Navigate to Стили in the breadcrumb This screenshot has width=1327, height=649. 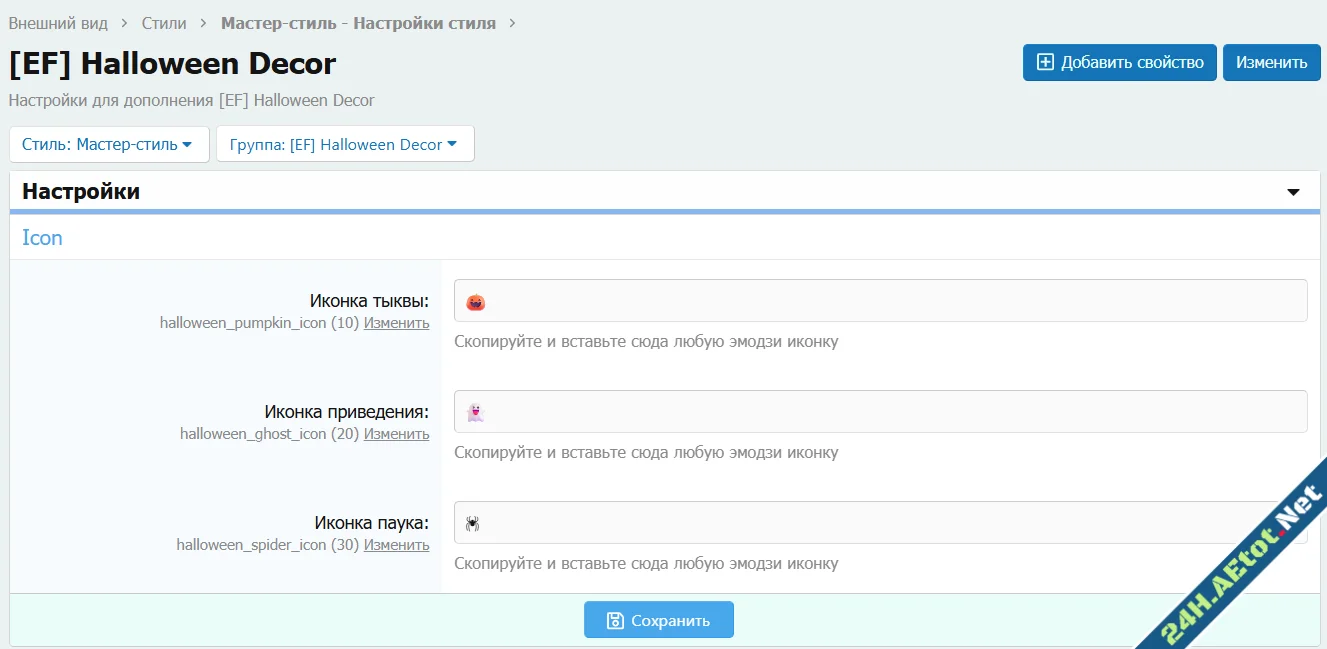(164, 22)
